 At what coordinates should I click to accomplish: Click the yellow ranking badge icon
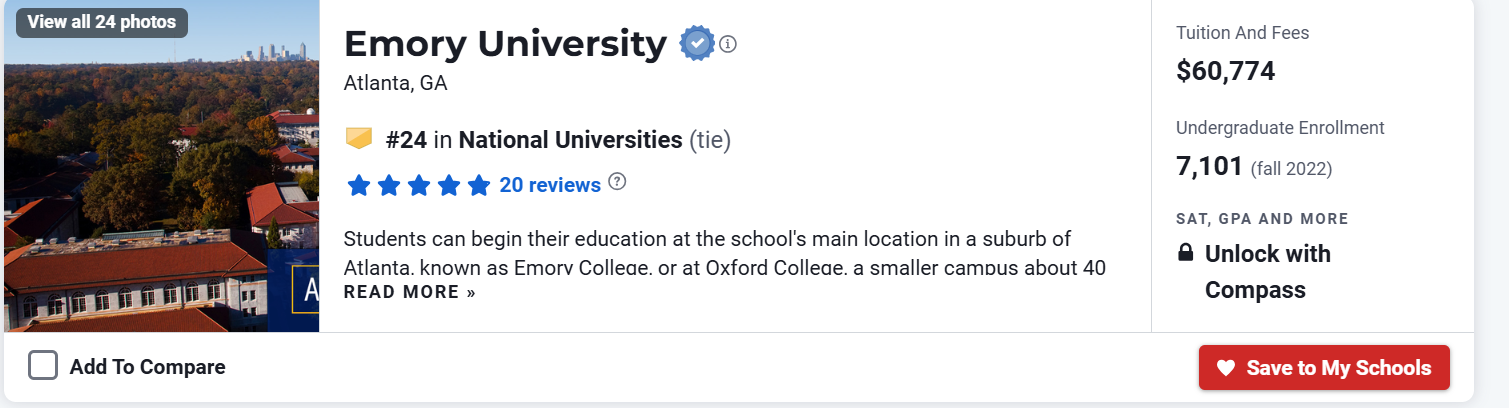pos(359,139)
